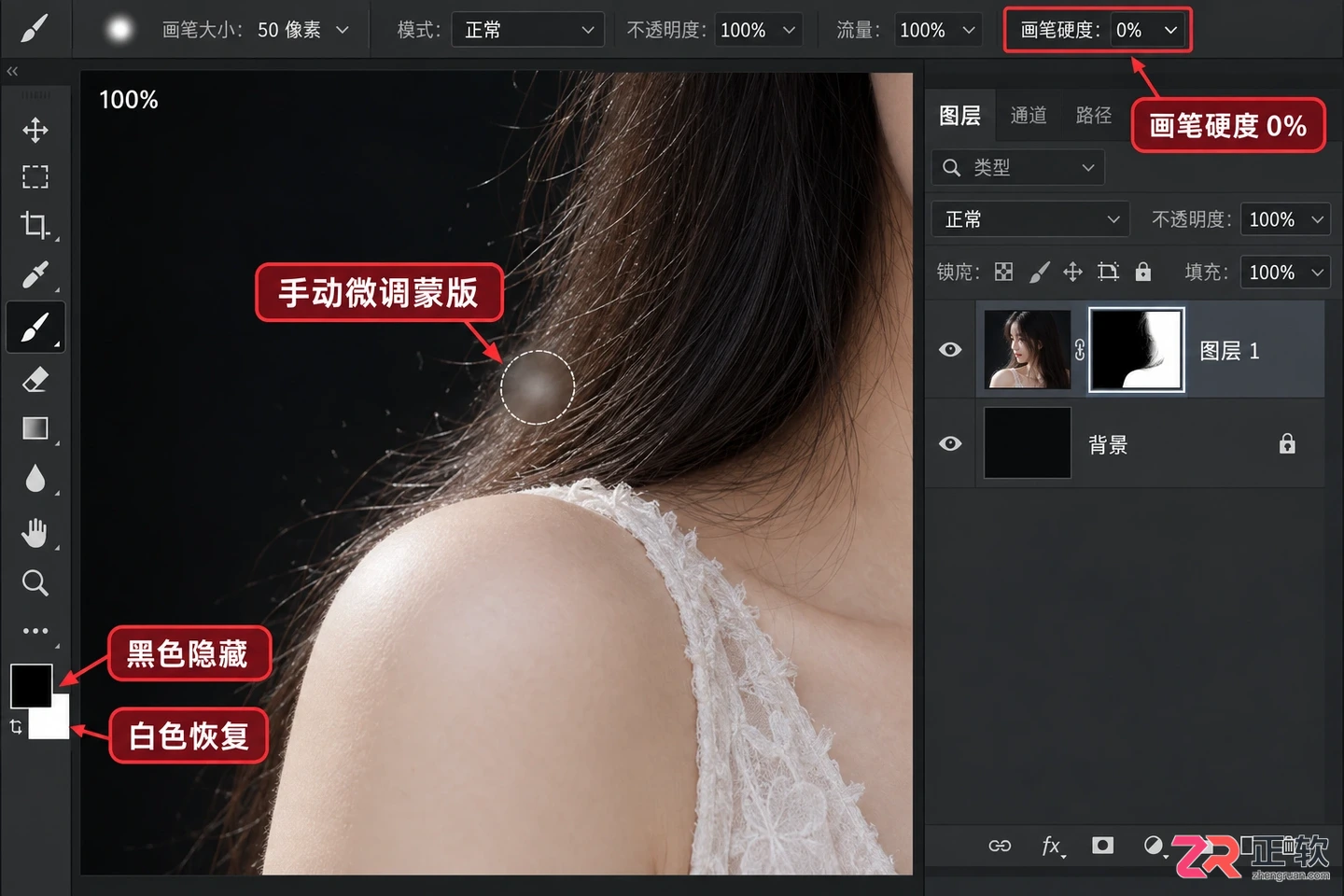Select the 图层 1 image thumbnail
This screenshot has height=896, width=1344.
[1028, 350]
